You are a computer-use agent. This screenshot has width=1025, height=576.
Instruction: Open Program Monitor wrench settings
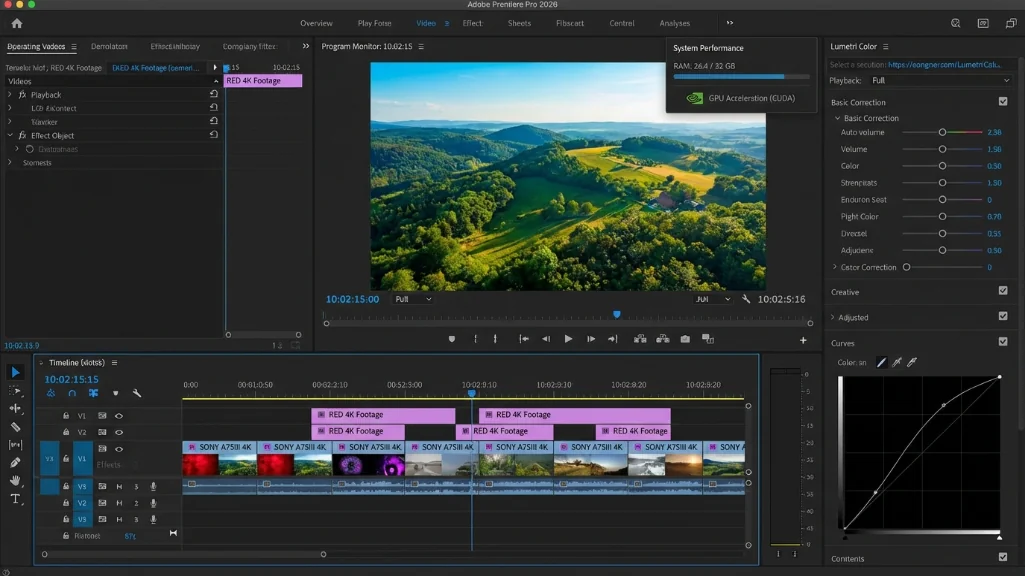pyautogui.click(x=746, y=299)
